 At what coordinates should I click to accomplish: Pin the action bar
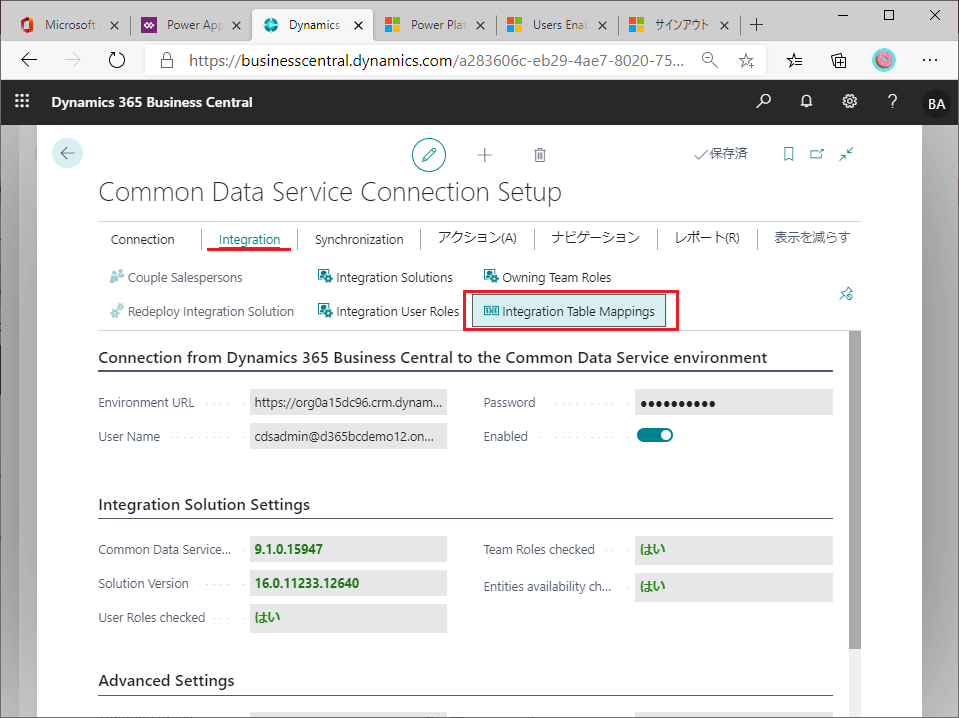(846, 294)
